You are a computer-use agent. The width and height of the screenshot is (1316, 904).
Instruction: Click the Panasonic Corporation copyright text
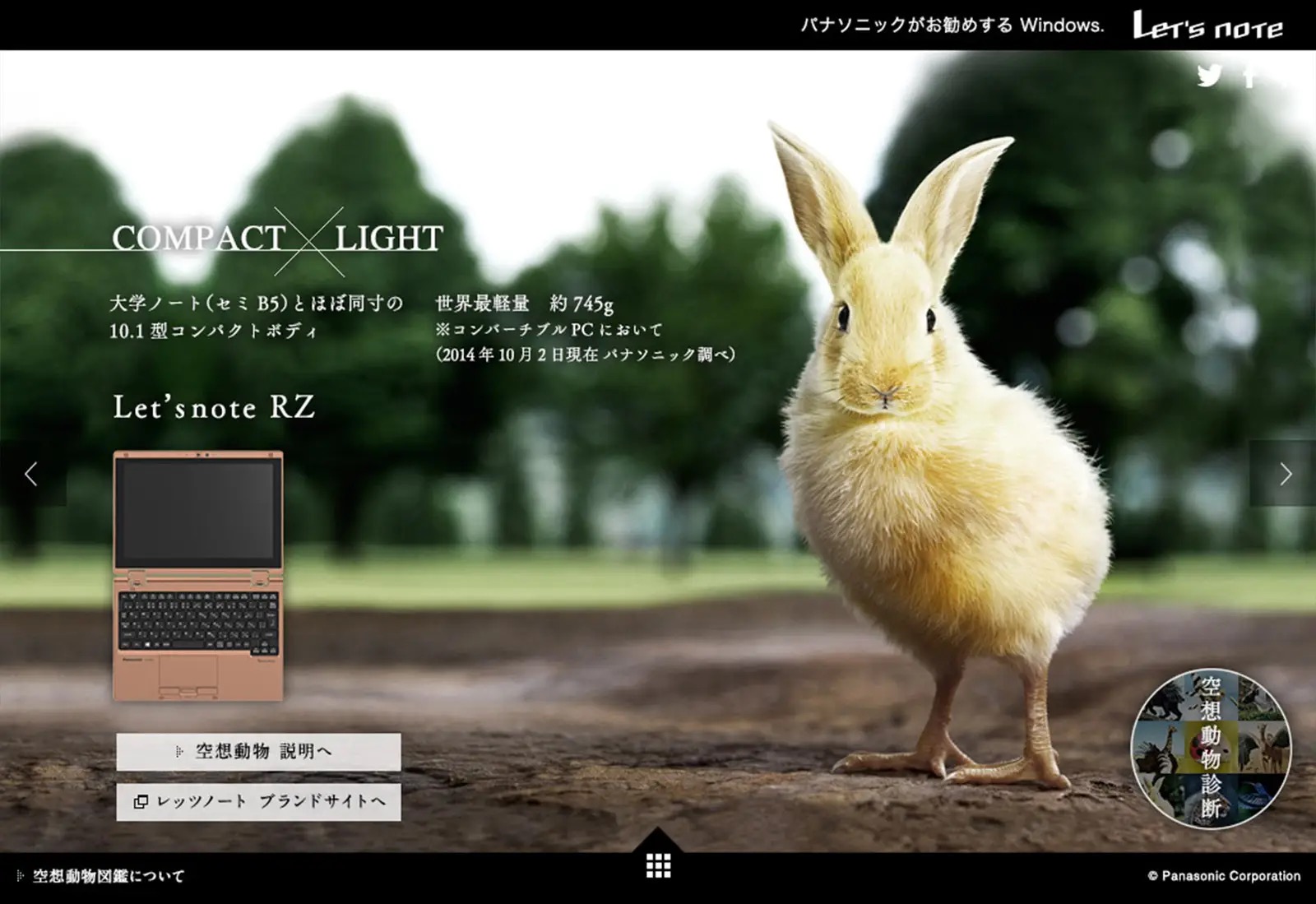pos(1224,876)
